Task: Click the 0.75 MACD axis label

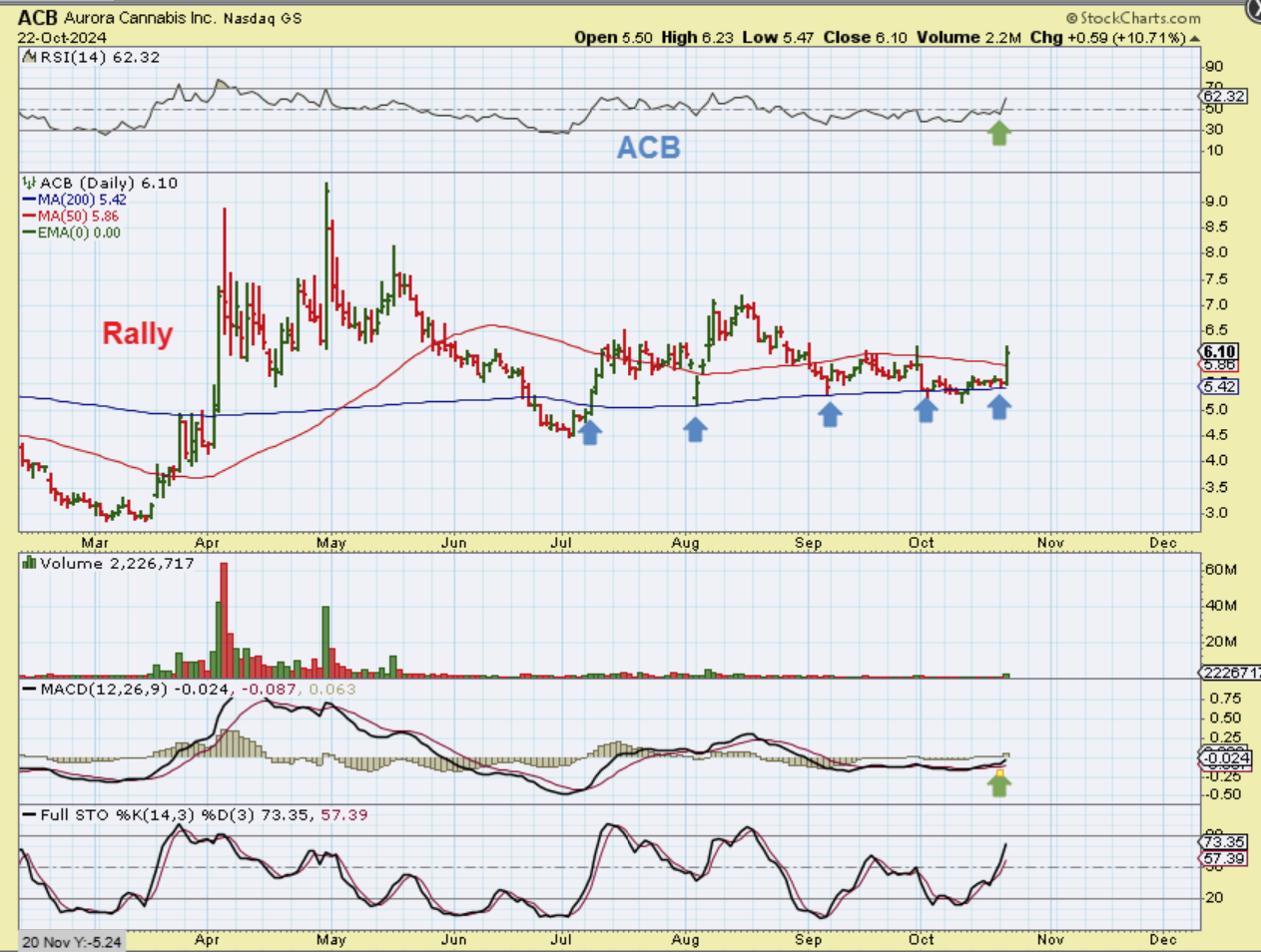Action: (1224, 699)
